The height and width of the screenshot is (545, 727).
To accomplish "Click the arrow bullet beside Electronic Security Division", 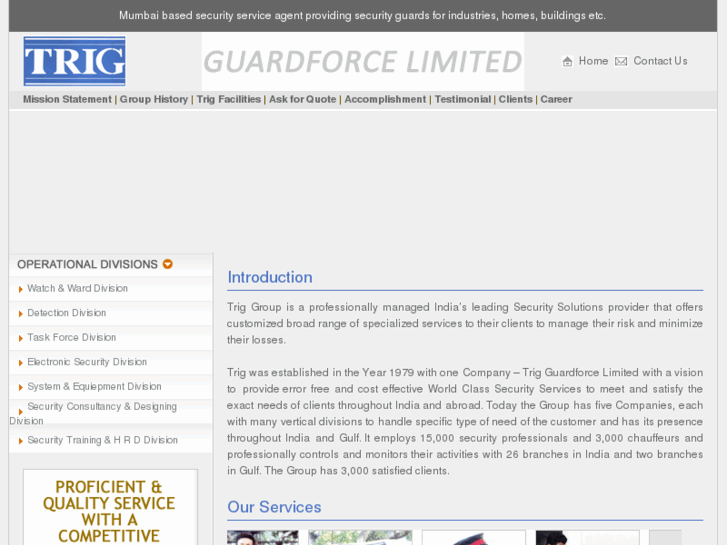I will 20,363.
